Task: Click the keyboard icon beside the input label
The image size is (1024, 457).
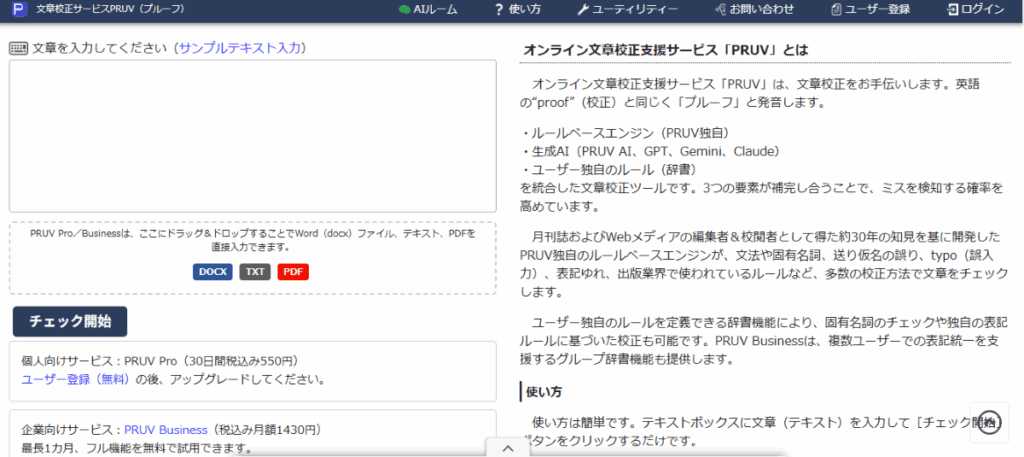Action: 18,48
